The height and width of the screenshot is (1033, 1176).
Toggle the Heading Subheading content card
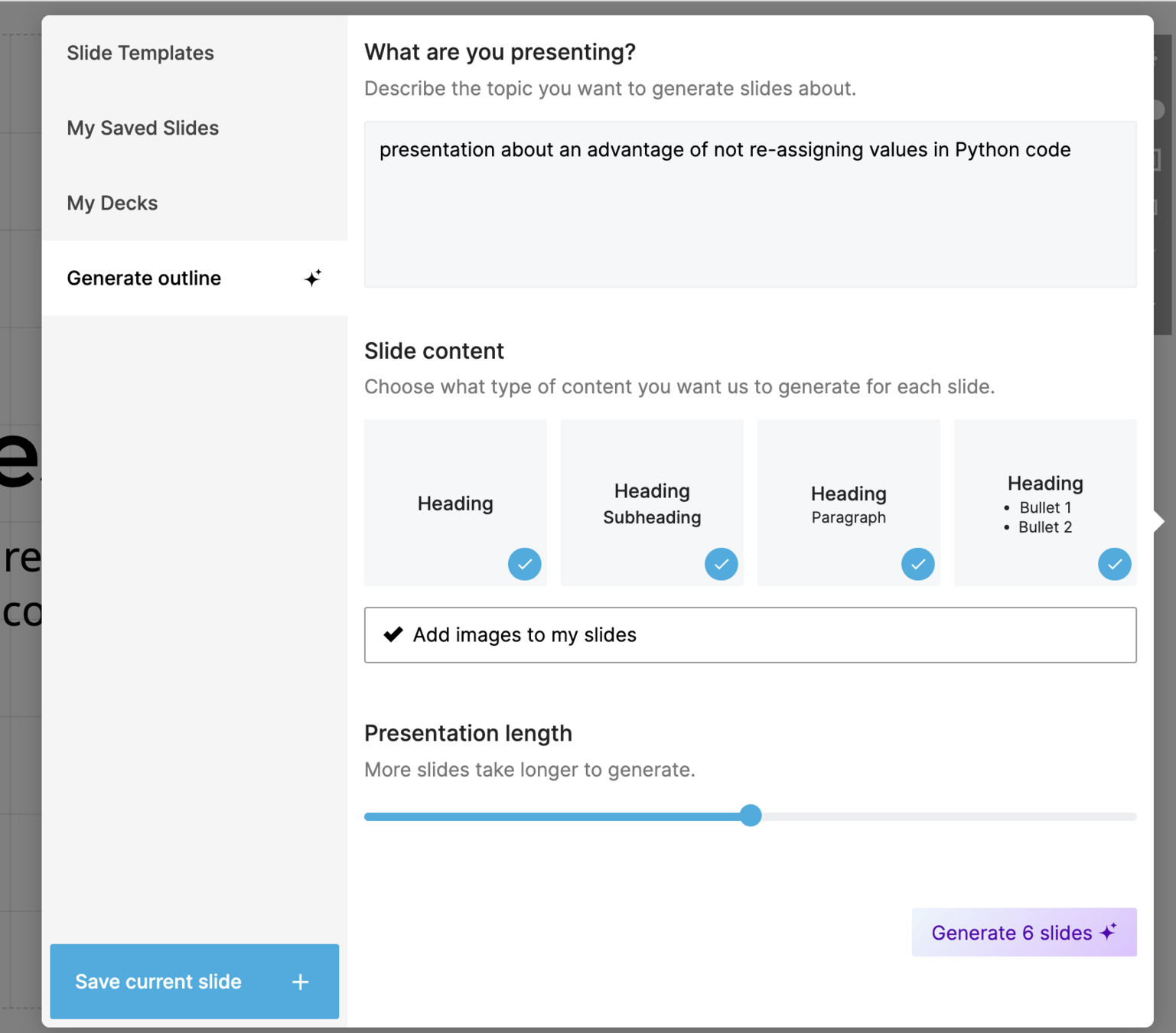click(652, 503)
